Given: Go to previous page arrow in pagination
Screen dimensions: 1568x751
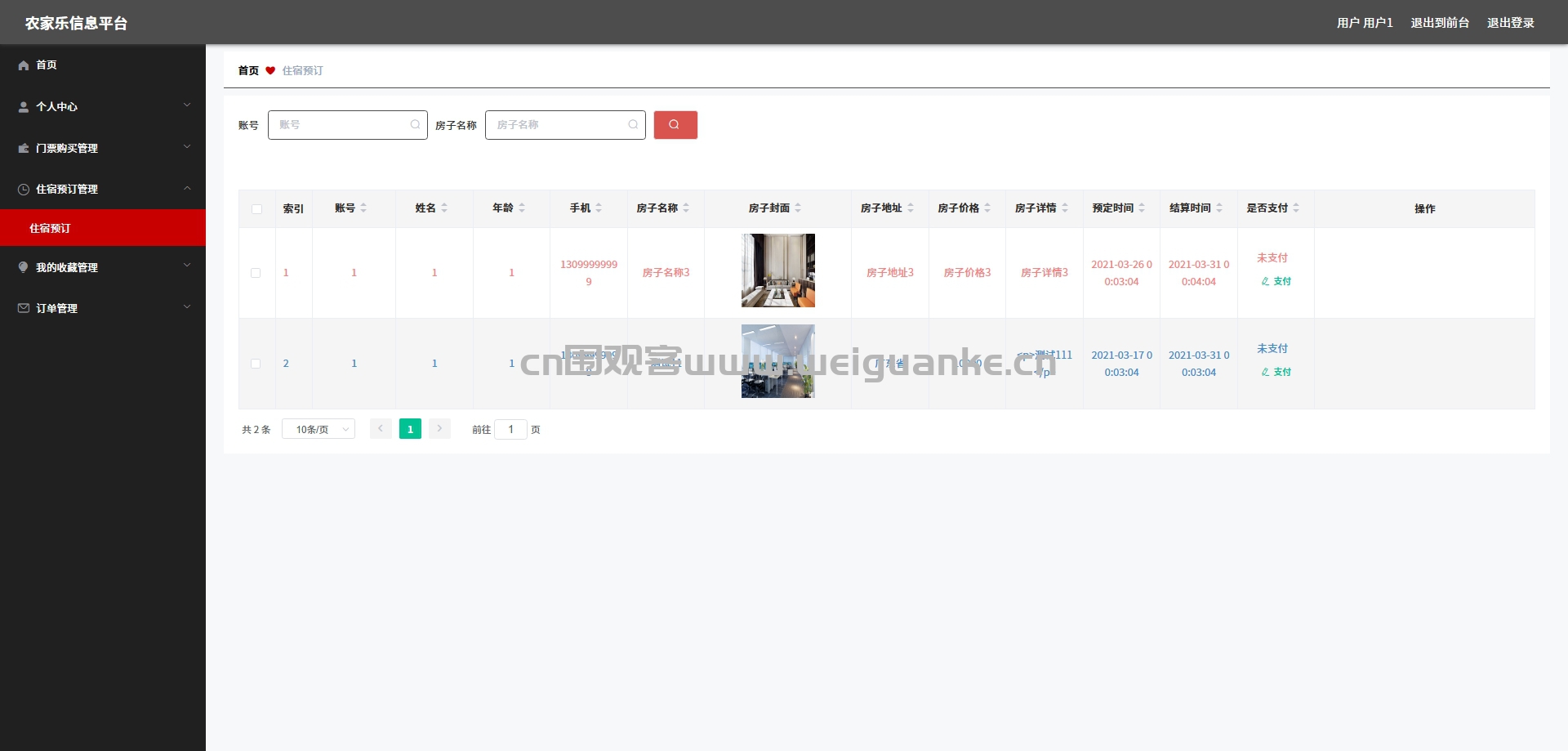Looking at the screenshot, I should point(381,429).
